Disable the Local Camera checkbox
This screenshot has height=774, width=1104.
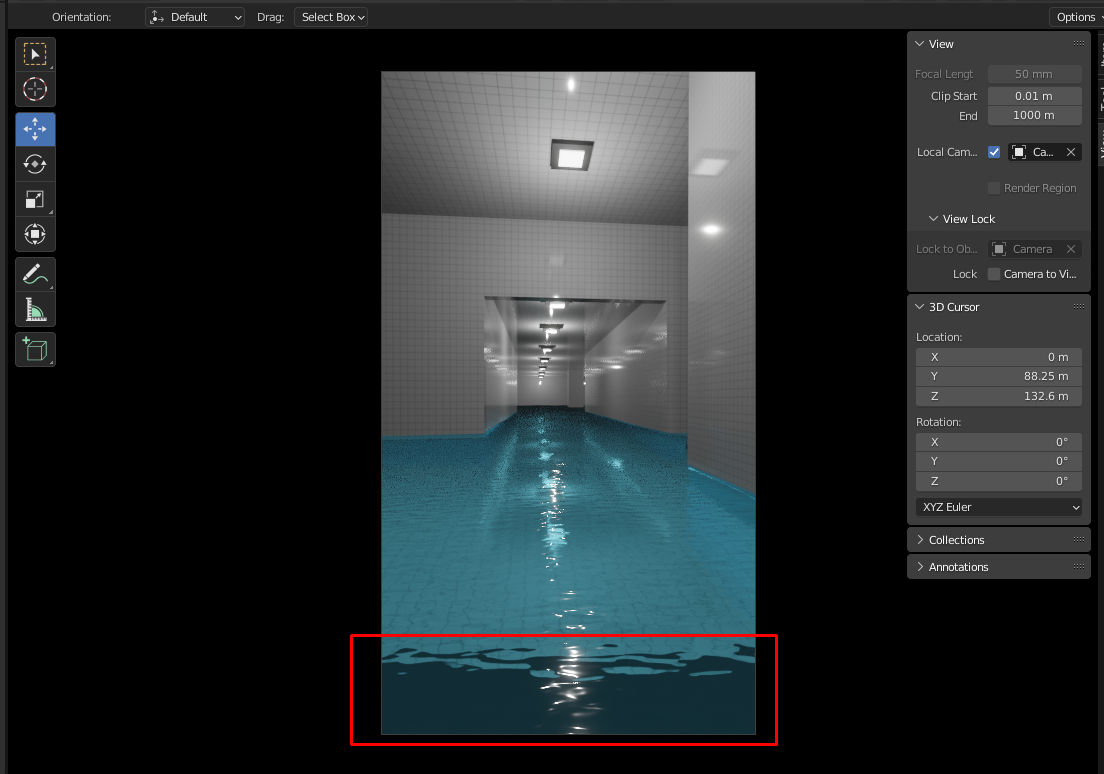[x=994, y=152]
